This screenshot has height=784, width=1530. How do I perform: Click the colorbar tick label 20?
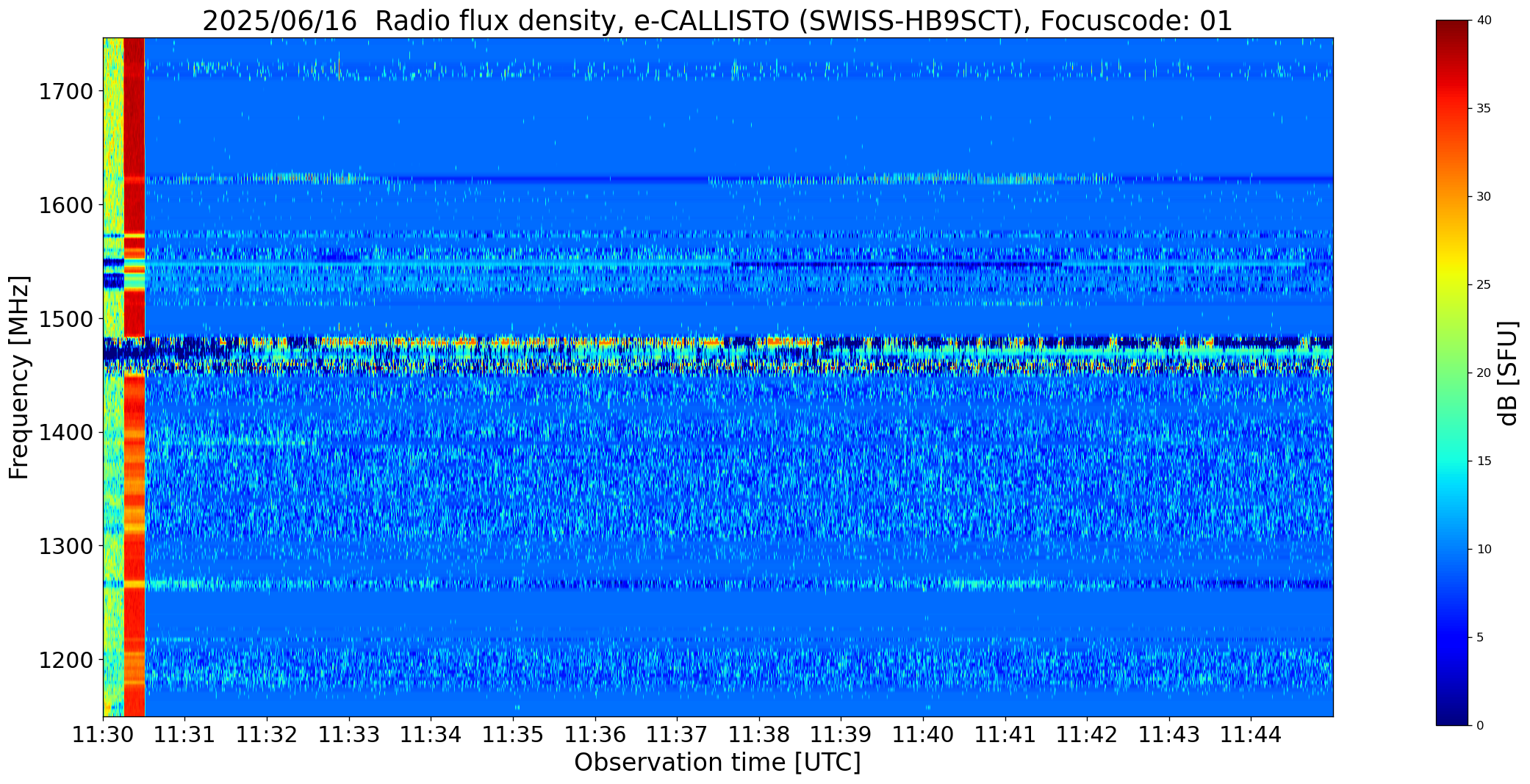1484,373
